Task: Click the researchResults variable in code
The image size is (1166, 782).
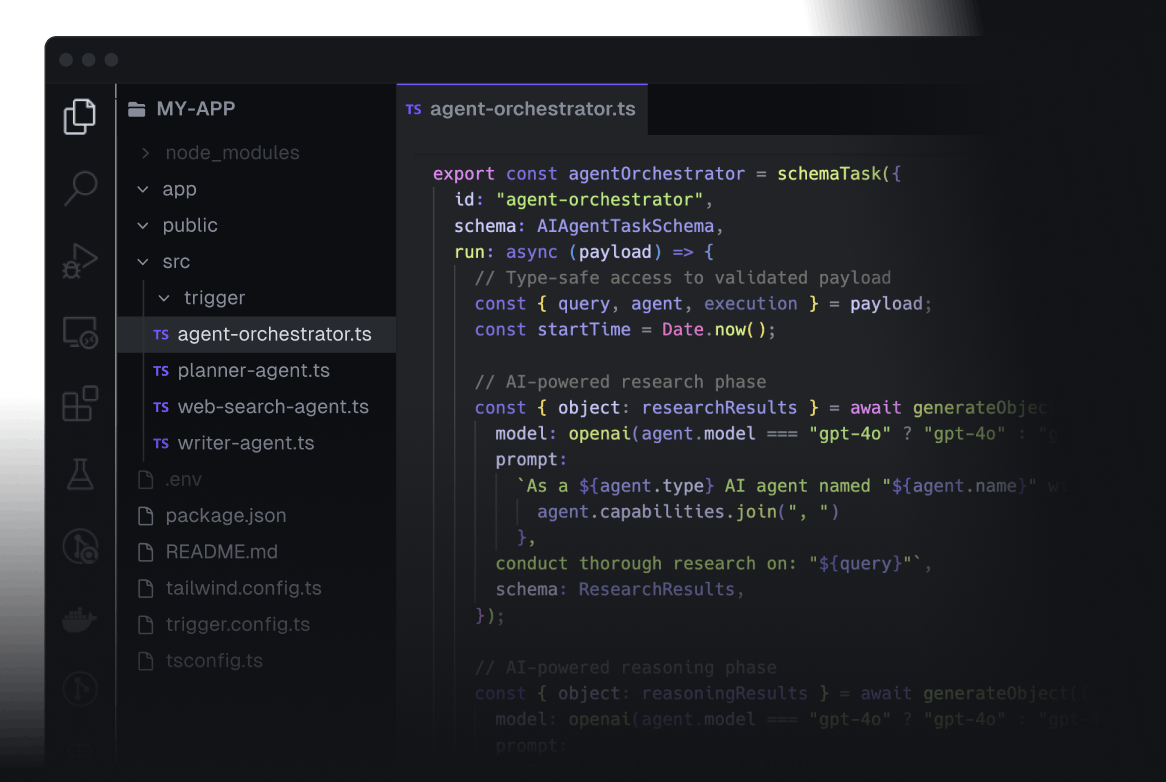Action: click(719, 408)
